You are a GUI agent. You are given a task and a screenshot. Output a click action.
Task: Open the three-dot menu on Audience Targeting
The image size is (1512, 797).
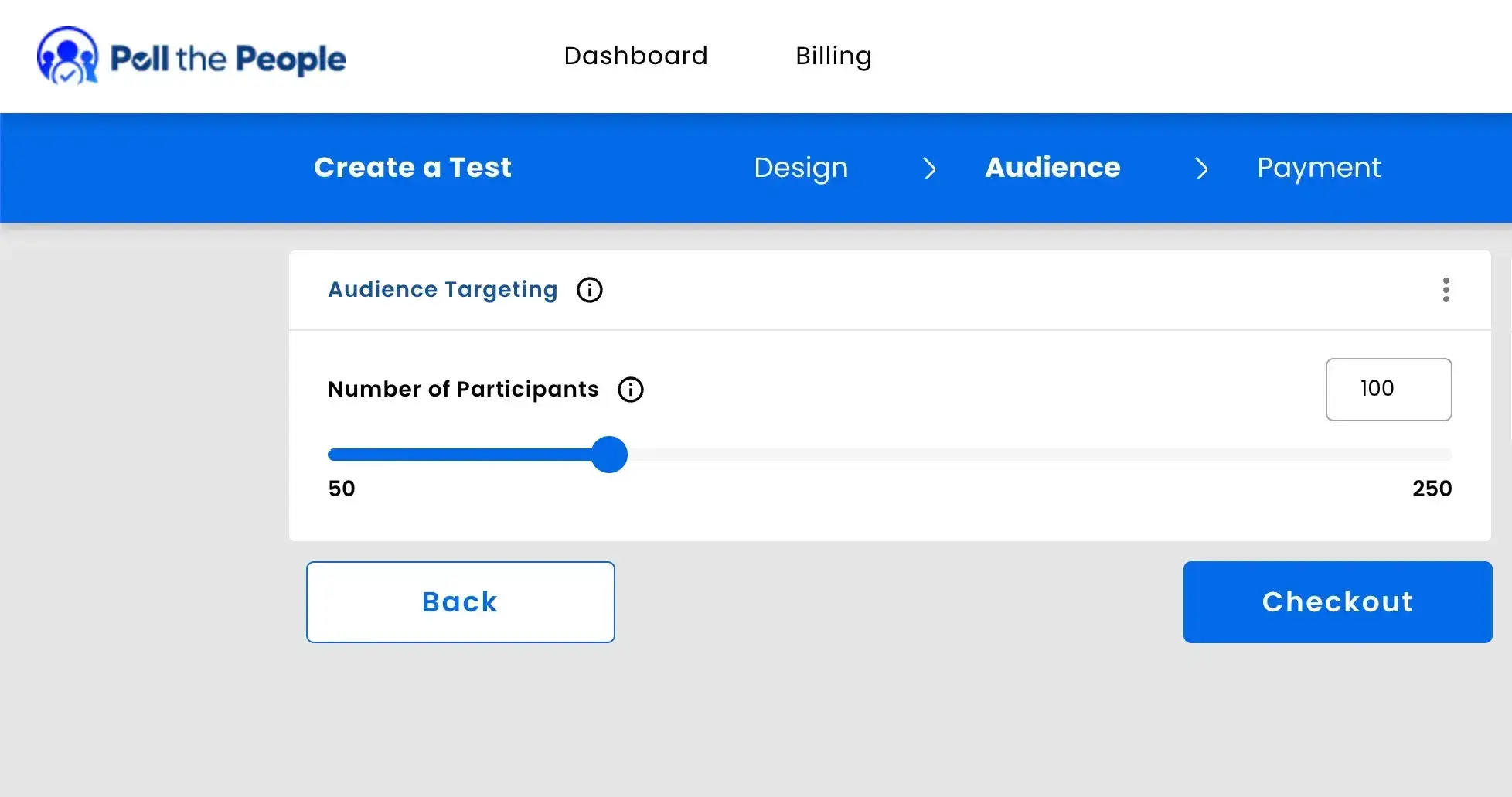pos(1446,290)
